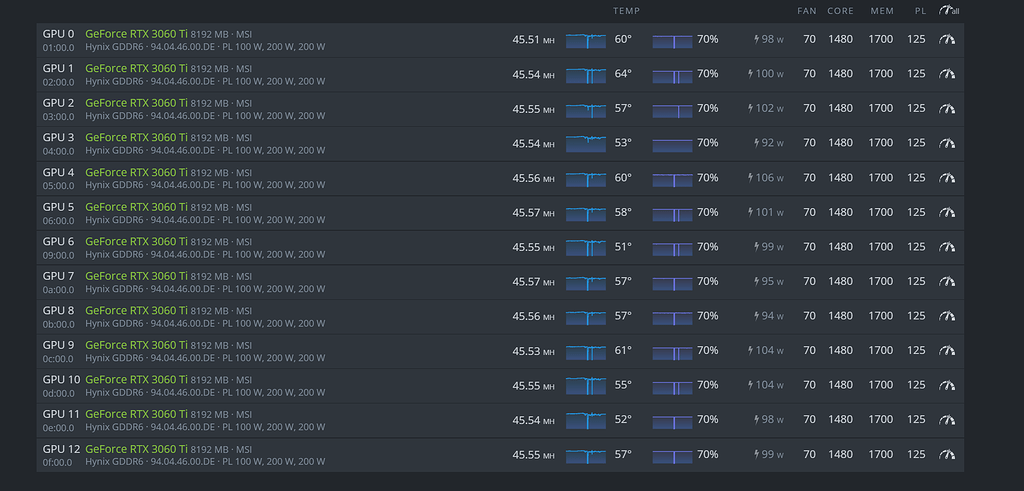This screenshot has height=491, width=1024.
Task: Click GPU 5 power draw 101 w
Action: (765, 212)
